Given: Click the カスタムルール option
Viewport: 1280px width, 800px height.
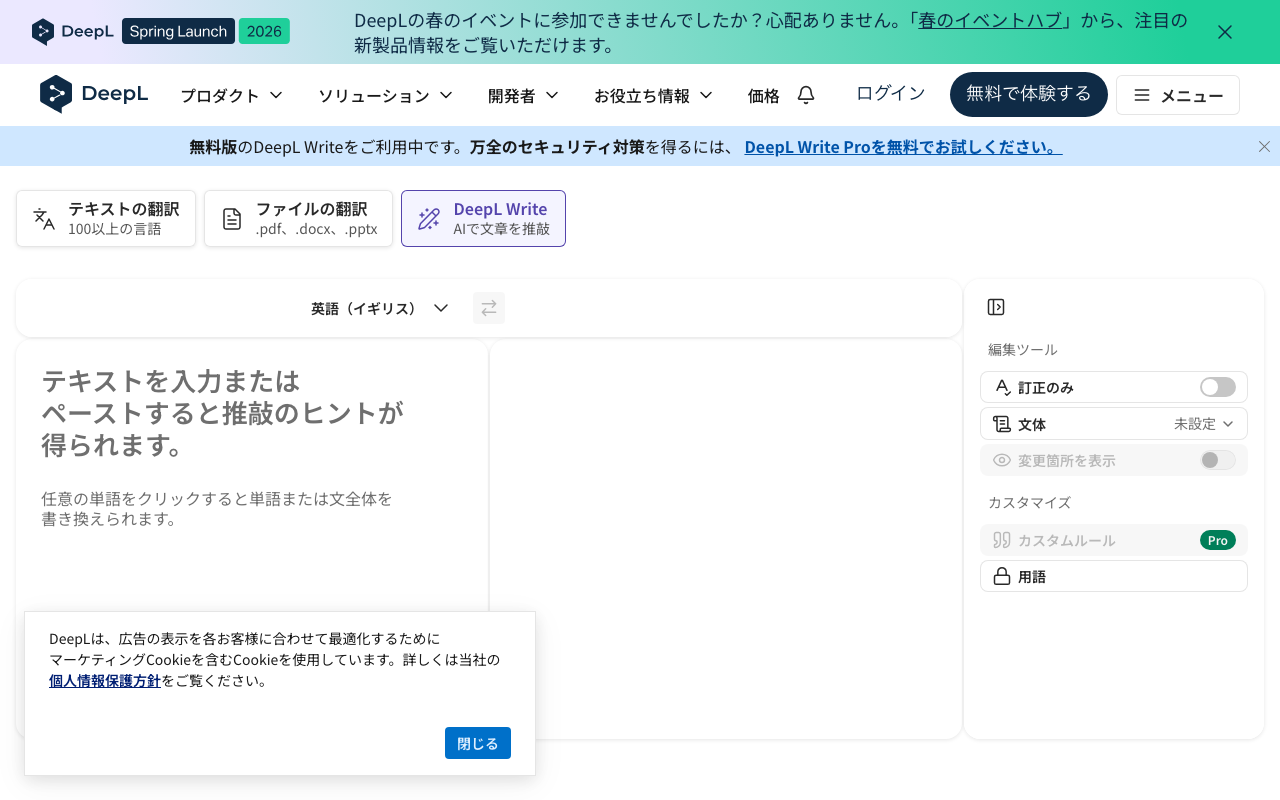Looking at the screenshot, I should [x=1114, y=540].
